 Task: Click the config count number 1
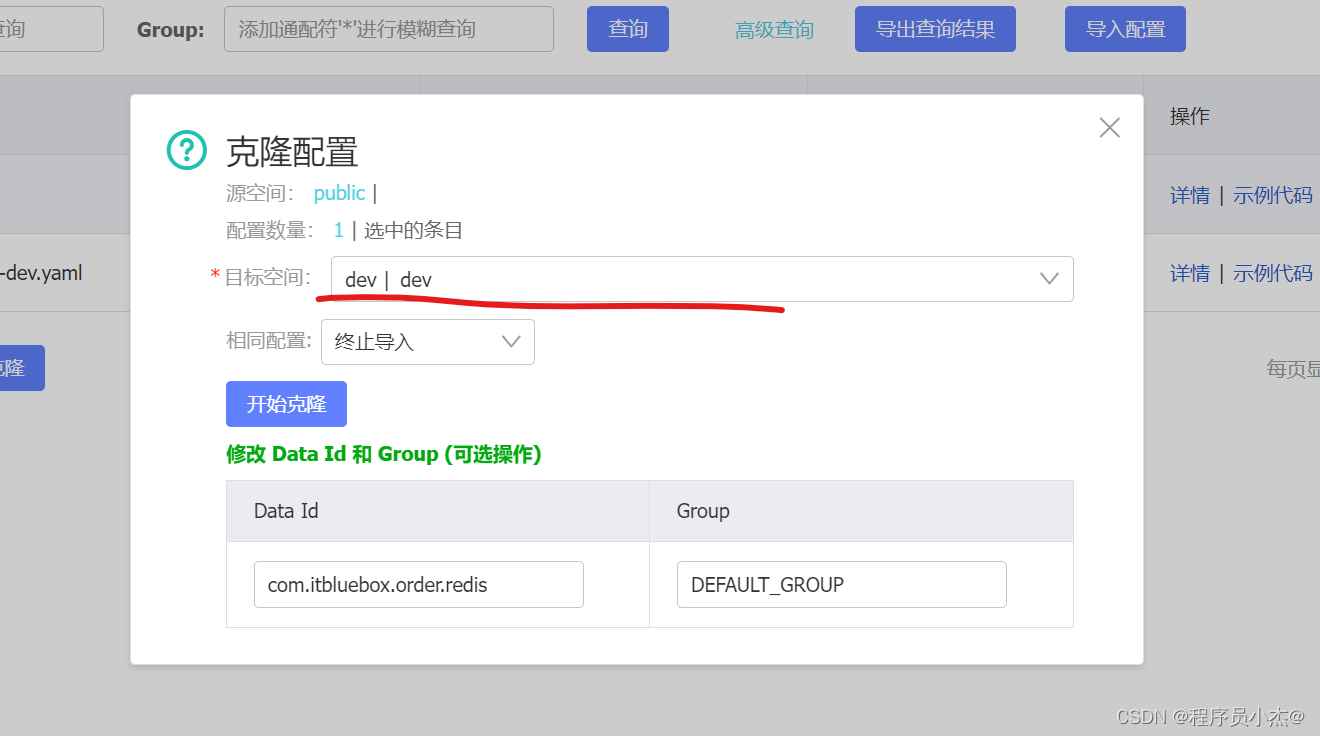[339, 231]
